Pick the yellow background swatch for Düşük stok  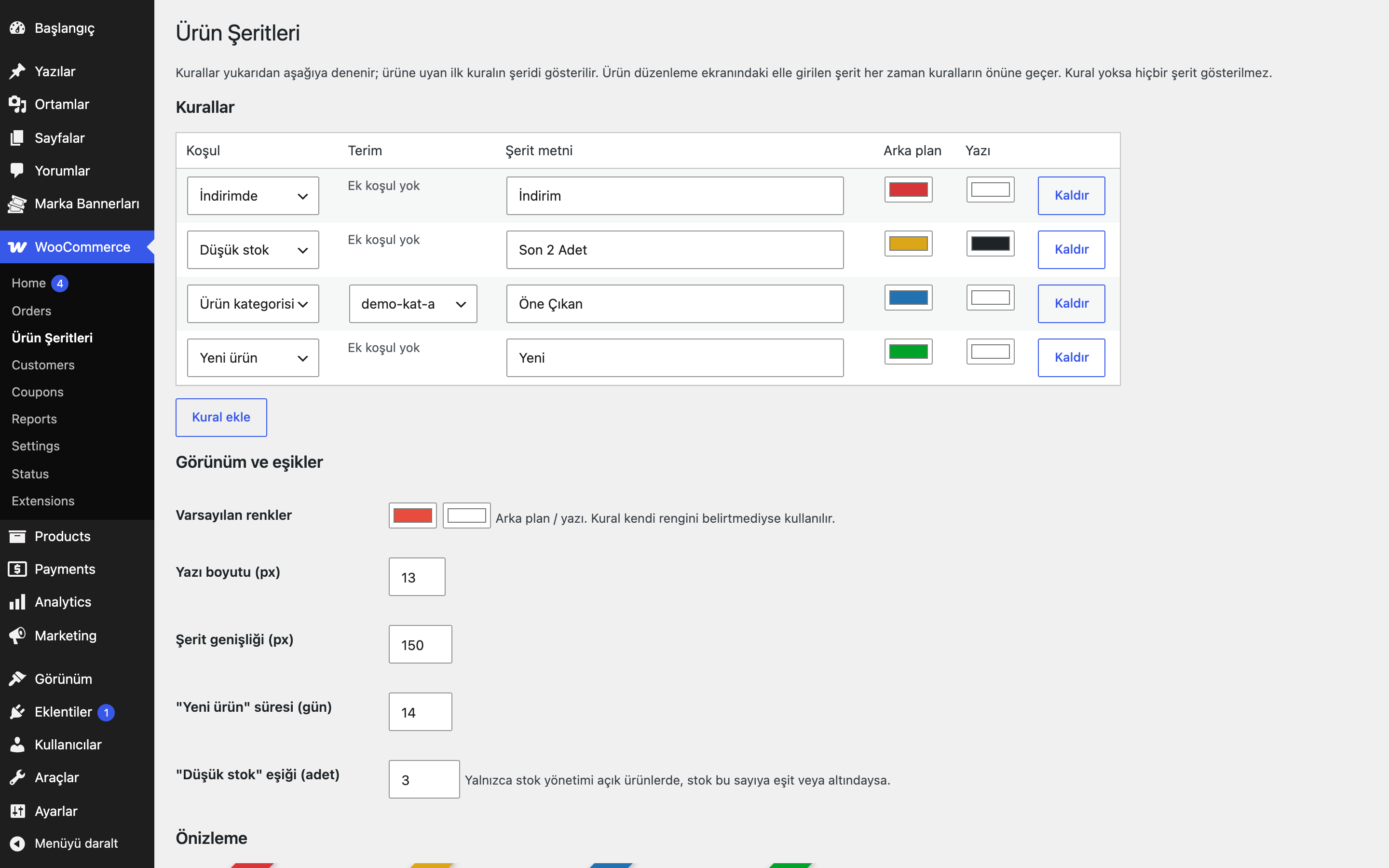908,244
